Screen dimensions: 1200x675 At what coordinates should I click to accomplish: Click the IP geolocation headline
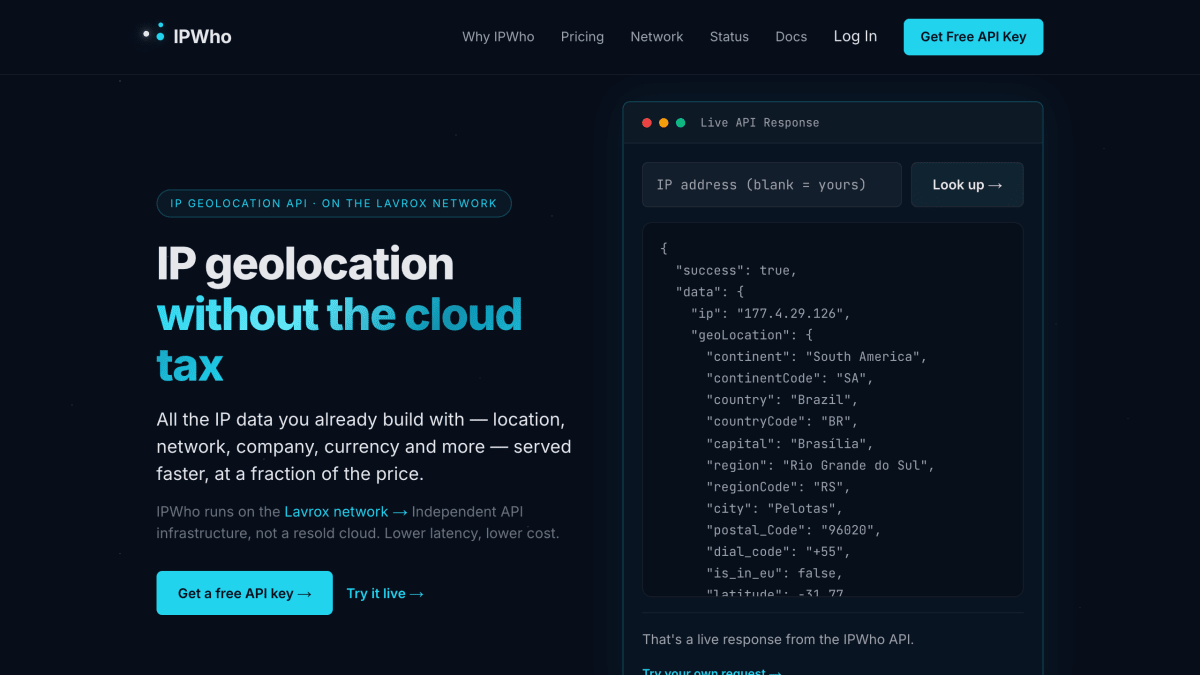[305, 265]
